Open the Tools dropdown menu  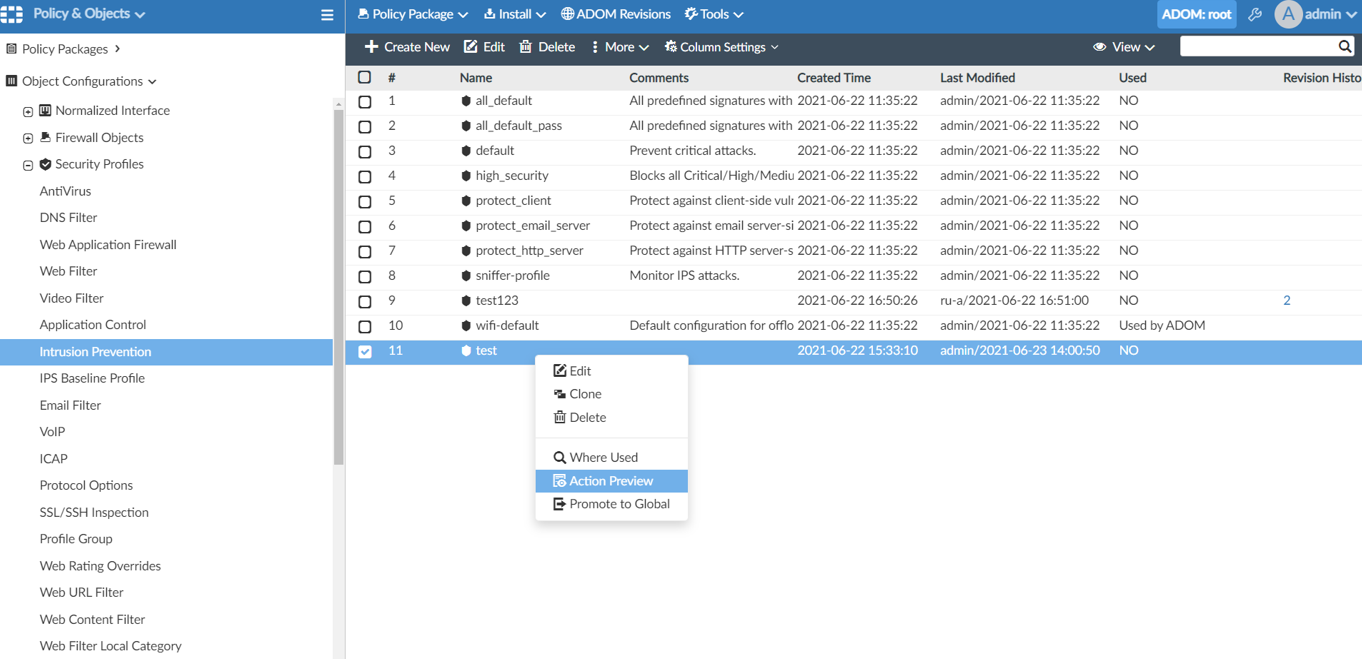point(714,14)
